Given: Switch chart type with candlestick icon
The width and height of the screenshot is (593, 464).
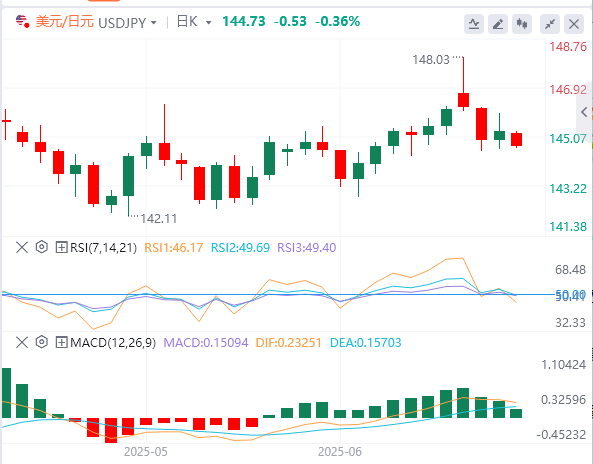Looking at the screenshot, I should (522, 24).
